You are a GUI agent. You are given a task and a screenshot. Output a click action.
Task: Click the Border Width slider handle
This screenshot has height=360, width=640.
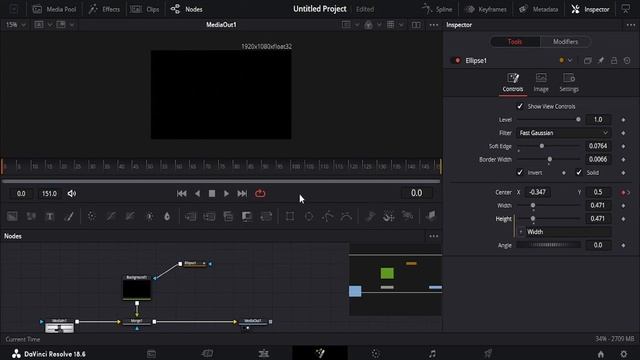(550, 159)
